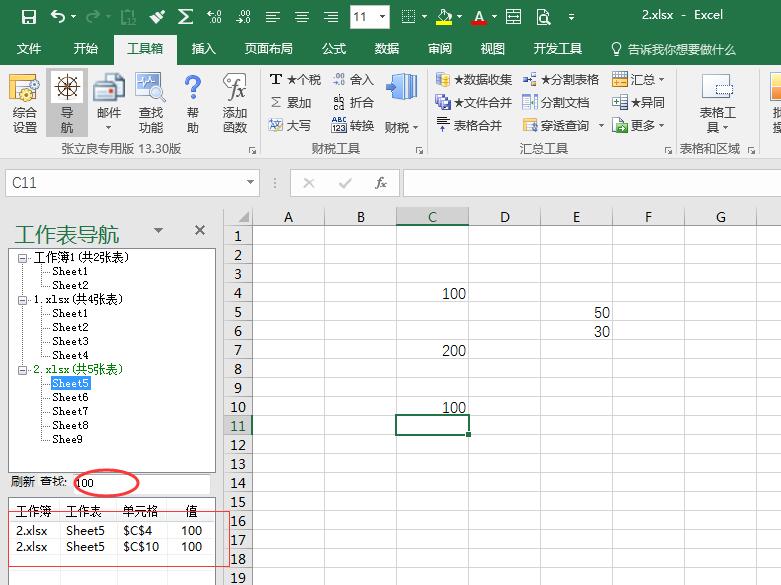The height and width of the screenshot is (585, 781).
Task: Click the Save icon in quick access toolbar
Action: (28, 17)
